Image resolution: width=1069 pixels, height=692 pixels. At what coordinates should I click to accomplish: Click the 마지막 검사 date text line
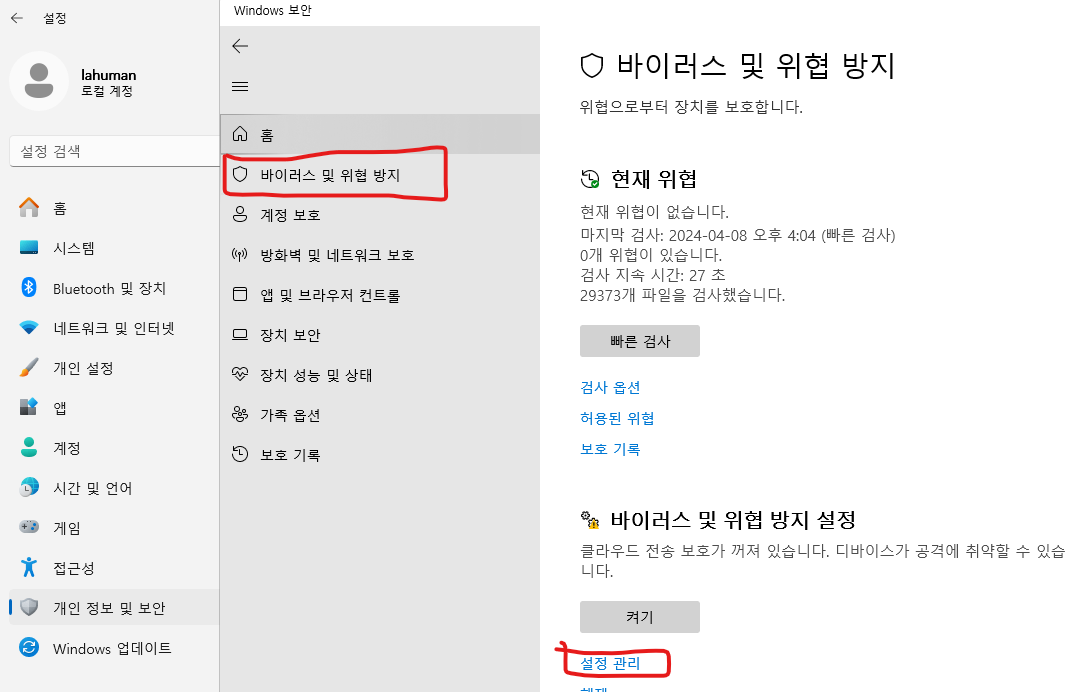tap(738, 235)
